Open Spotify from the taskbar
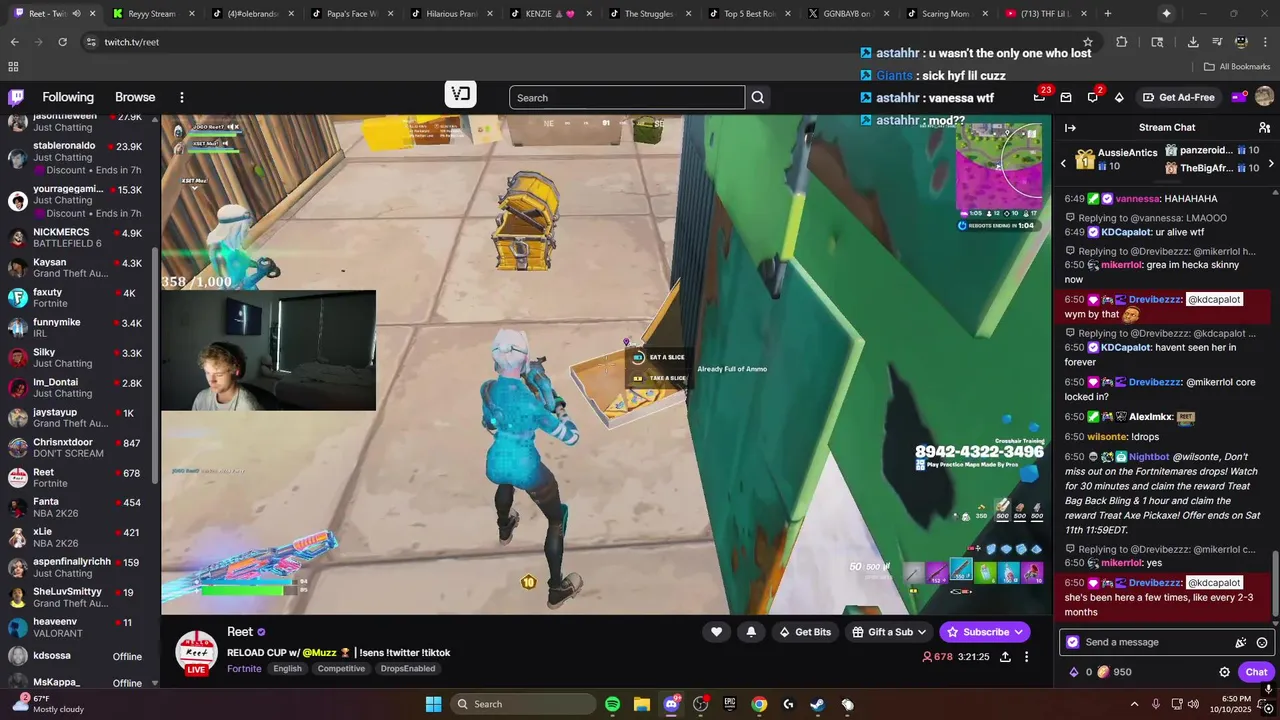The image size is (1280, 720). (x=613, y=704)
